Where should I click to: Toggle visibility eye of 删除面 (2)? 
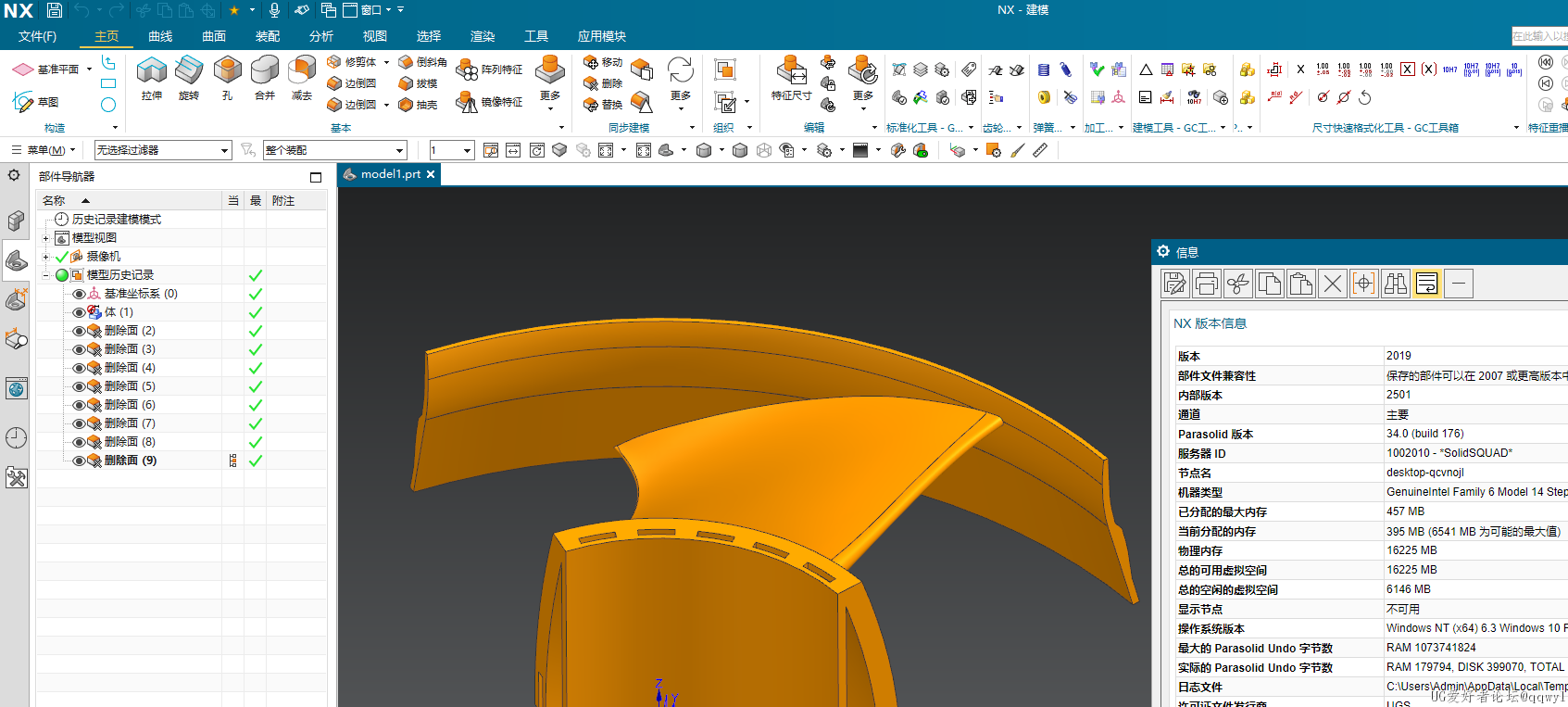pyautogui.click(x=79, y=331)
